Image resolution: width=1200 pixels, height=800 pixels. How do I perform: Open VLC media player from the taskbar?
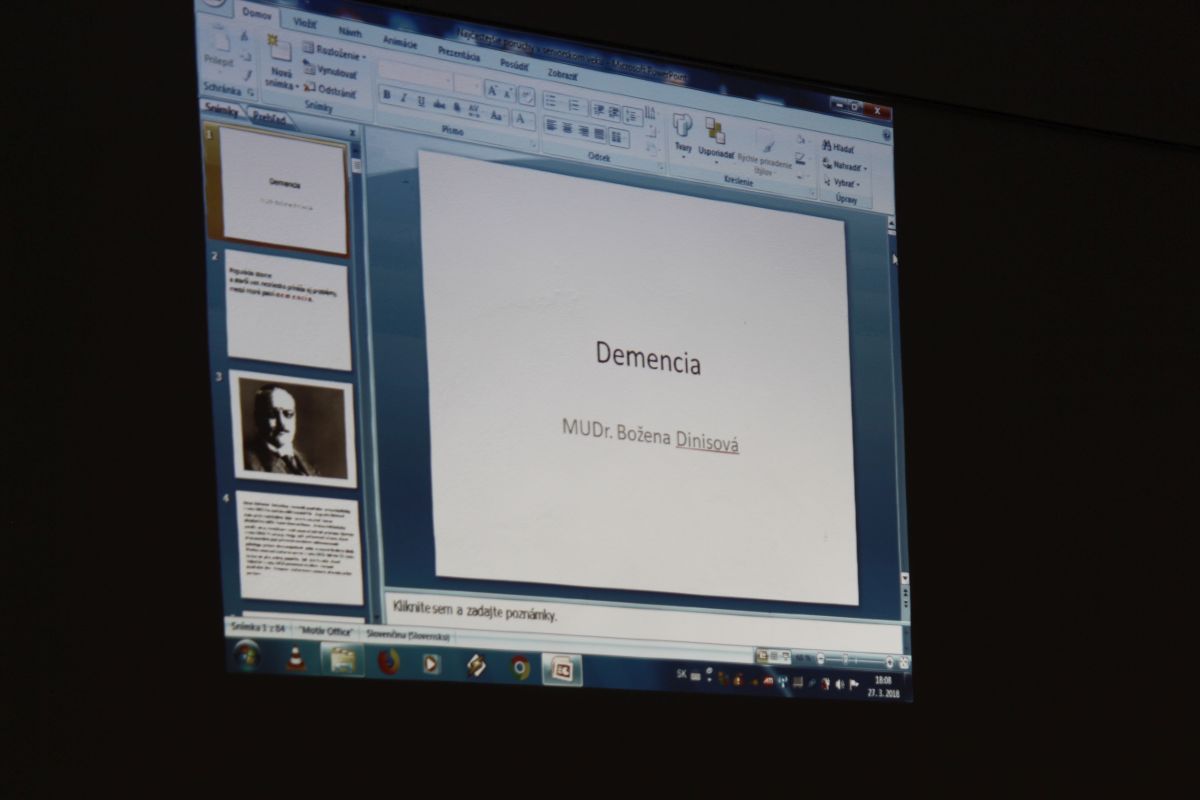296,658
